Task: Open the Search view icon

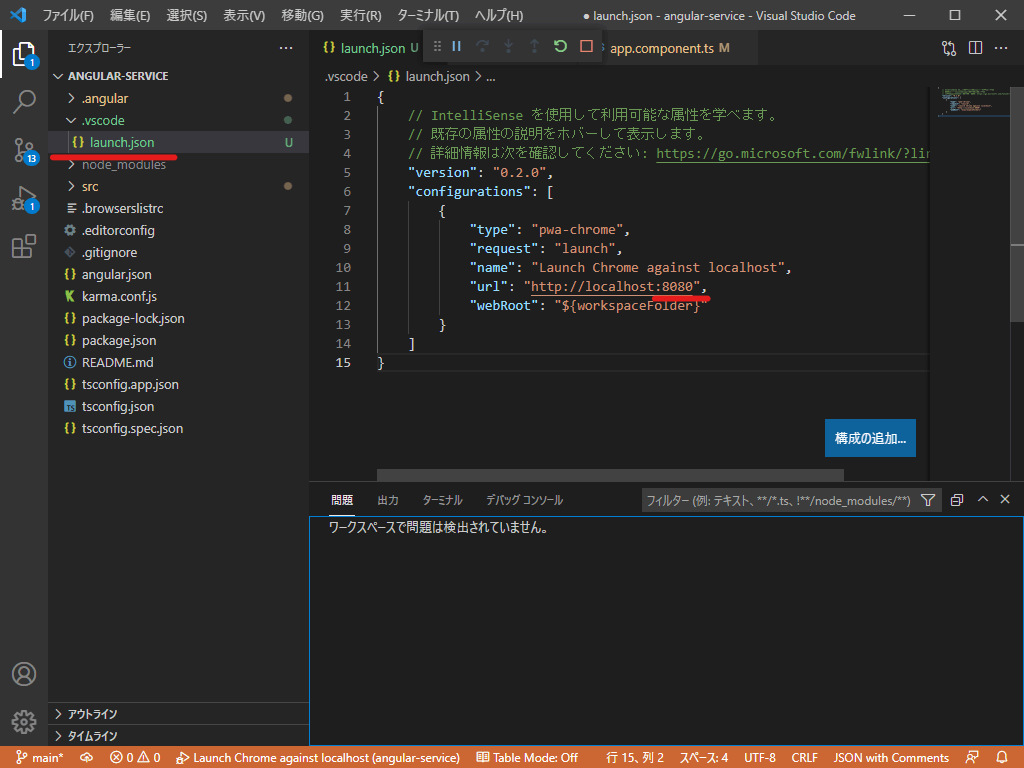Action: click(24, 102)
